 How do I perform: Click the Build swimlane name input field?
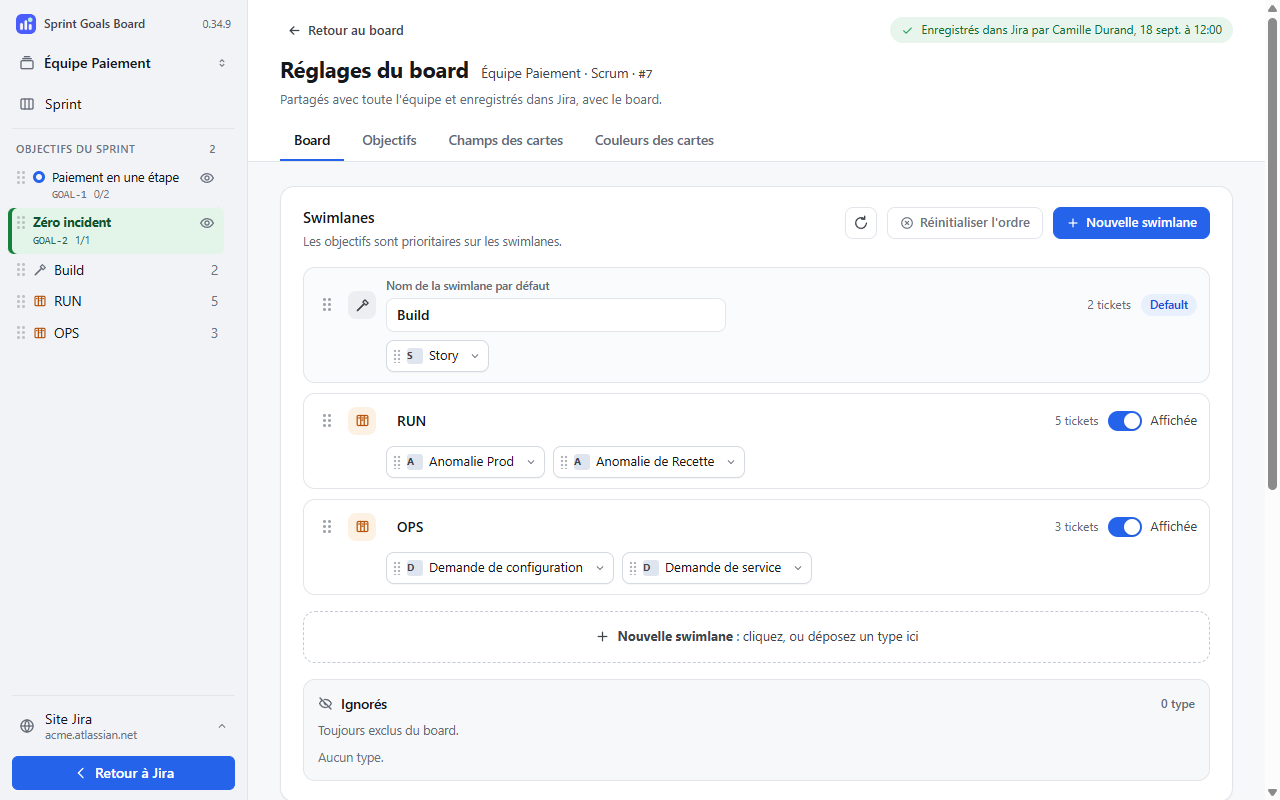tap(556, 315)
